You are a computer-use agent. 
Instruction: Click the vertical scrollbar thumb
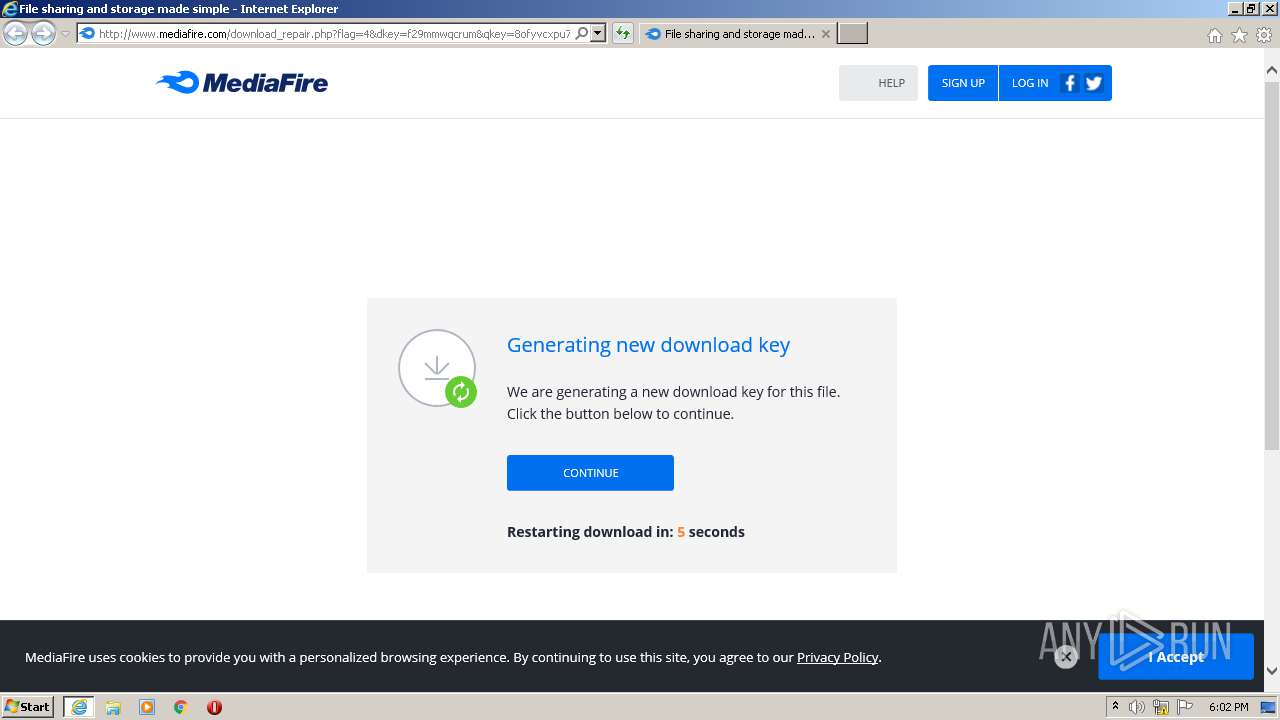(1272, 265)
